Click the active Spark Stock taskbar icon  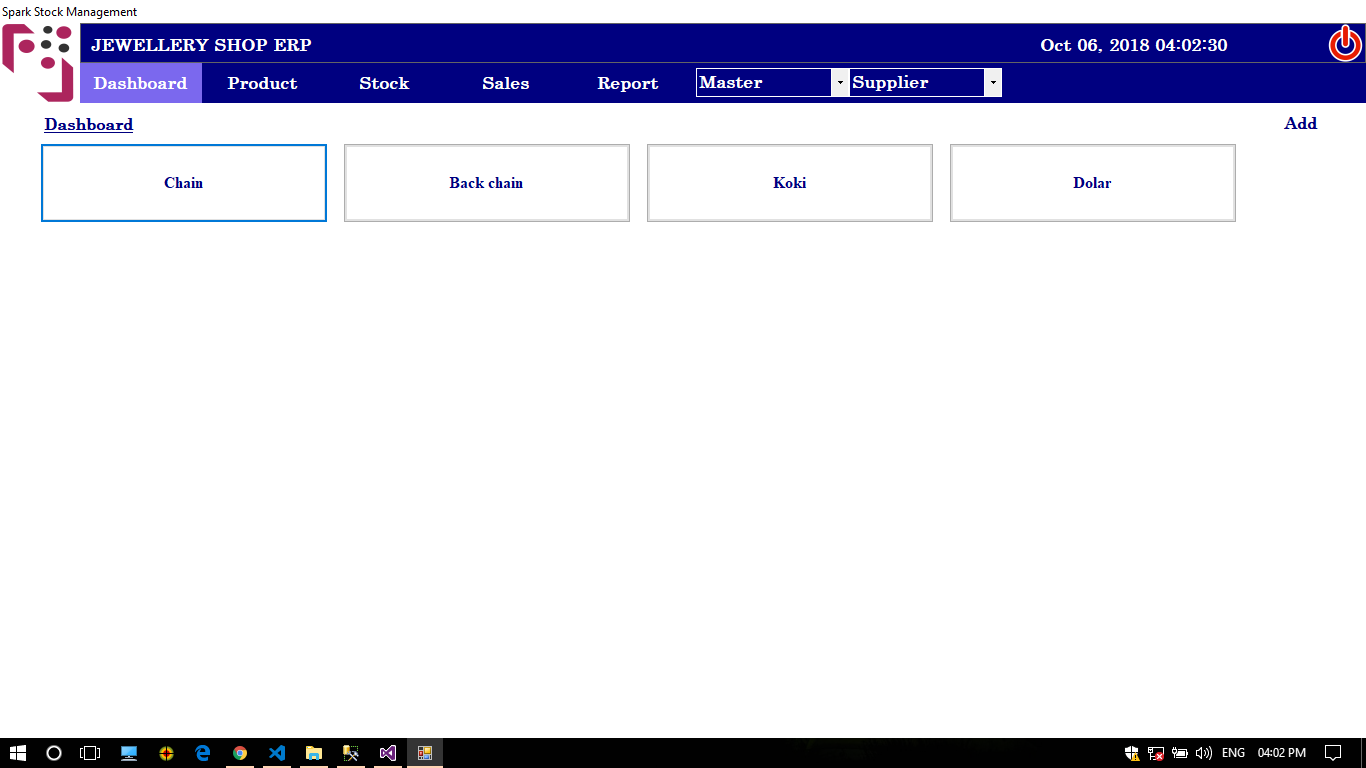click(425, 753)
